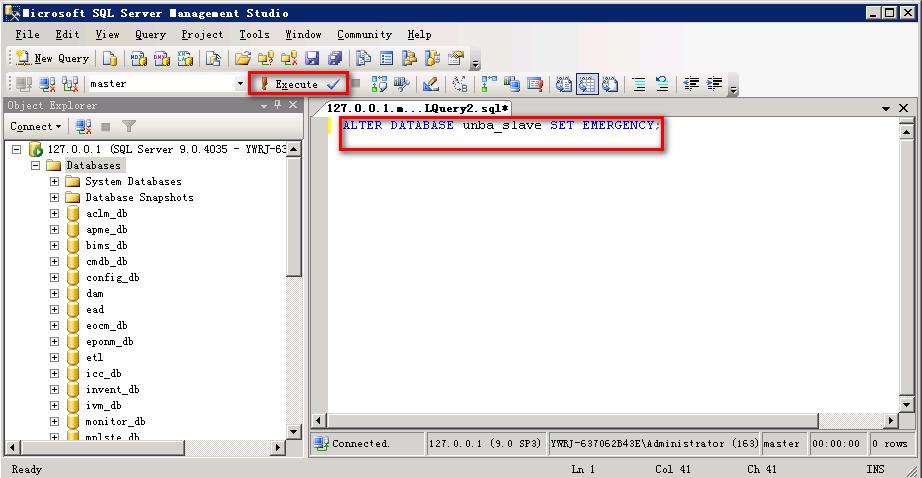This screenshot has height=478, width=922.
Task: Analyze query in Database Engine Tuning Advisor
Action: pos(402,84)
